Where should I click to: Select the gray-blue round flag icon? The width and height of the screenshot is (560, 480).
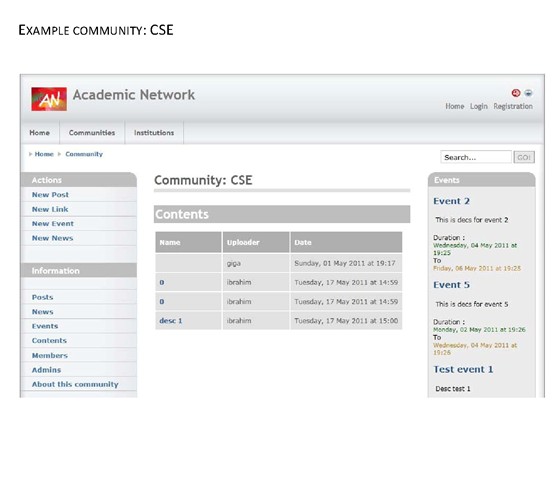(528, 93)
